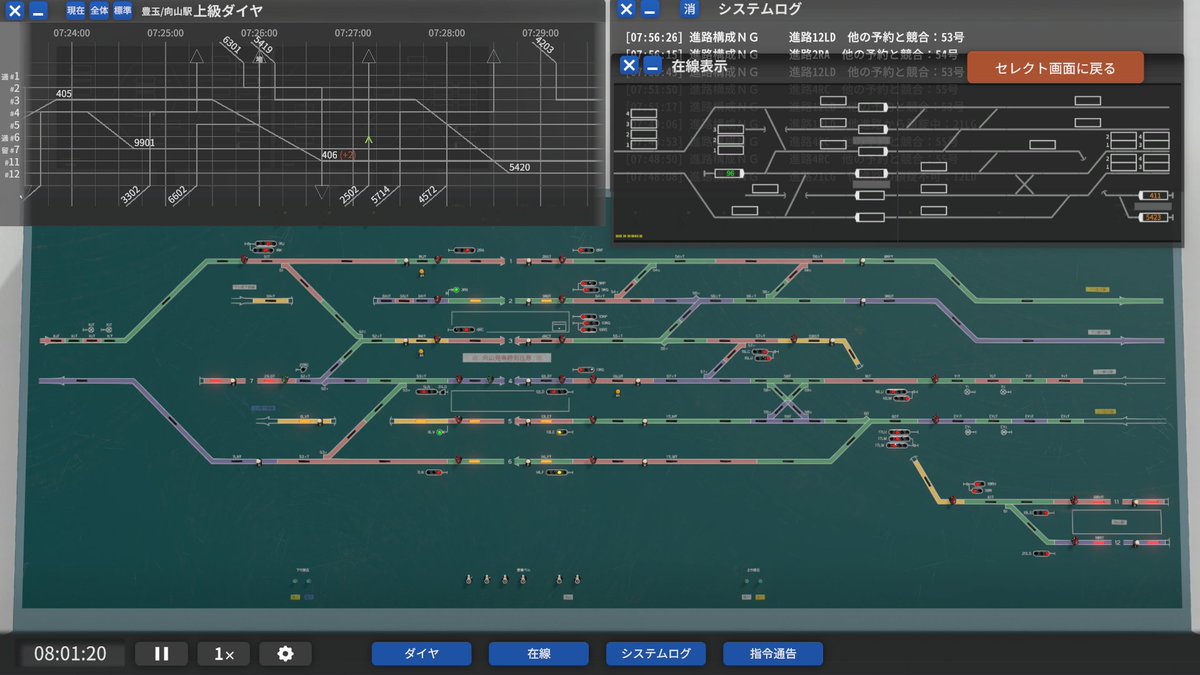This screenshot has width=1200, height=675.
Task: Pause the simulation with the pause icon
Action: pyautogui.click(x=160, y=652)
